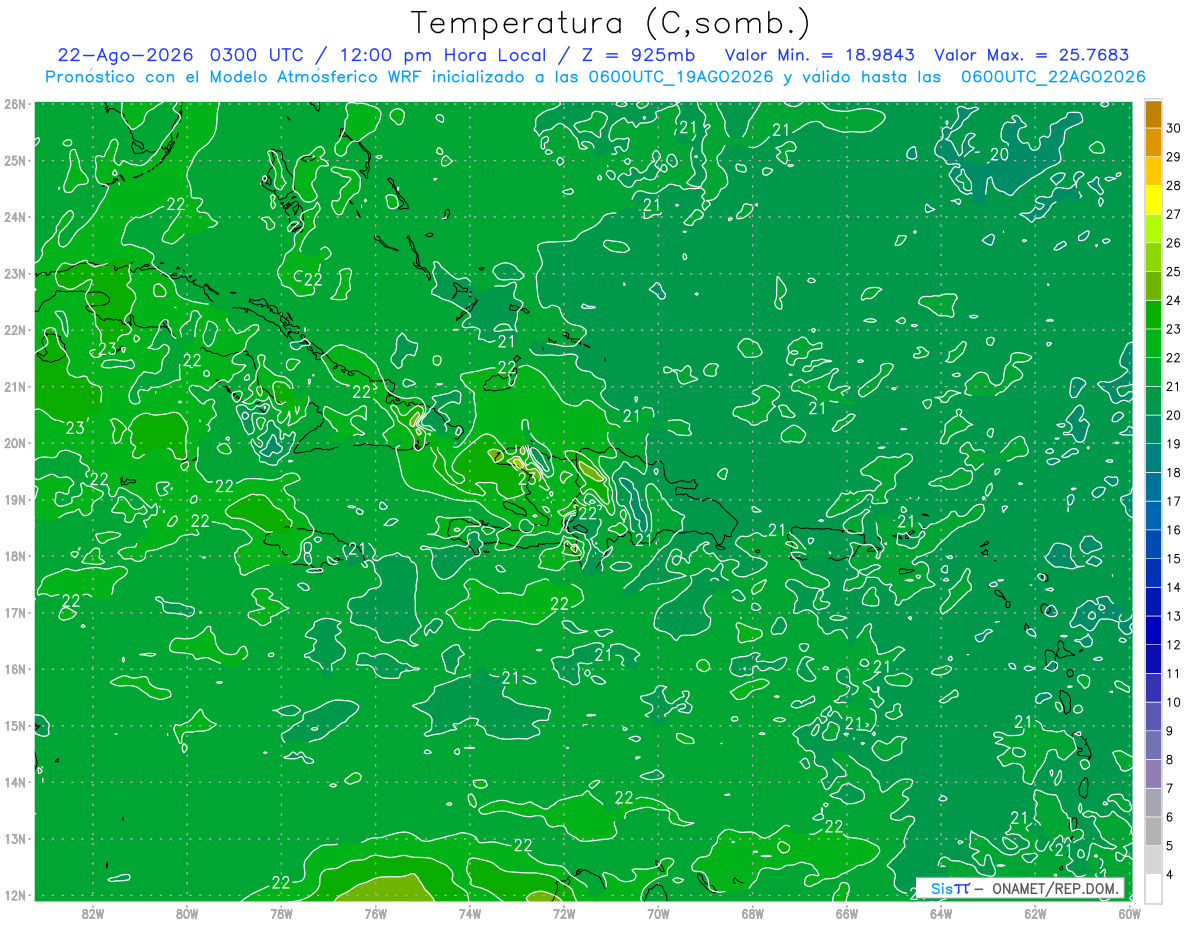This screenshot has height=927, width=1200.
Task: Click the 24N latitude axis label
Action: coord(15,217)
